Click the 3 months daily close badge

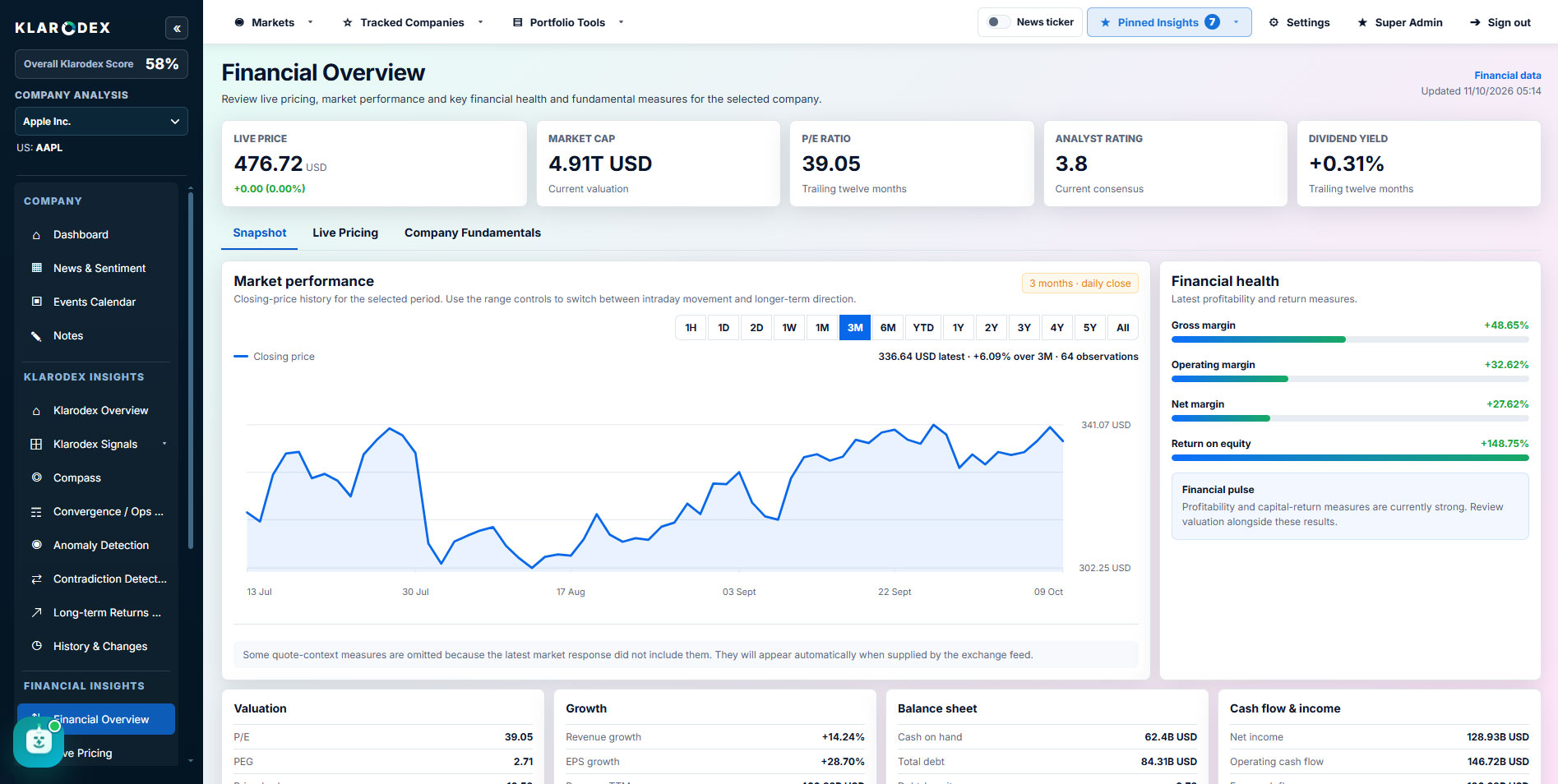[x=1080, y=284]
